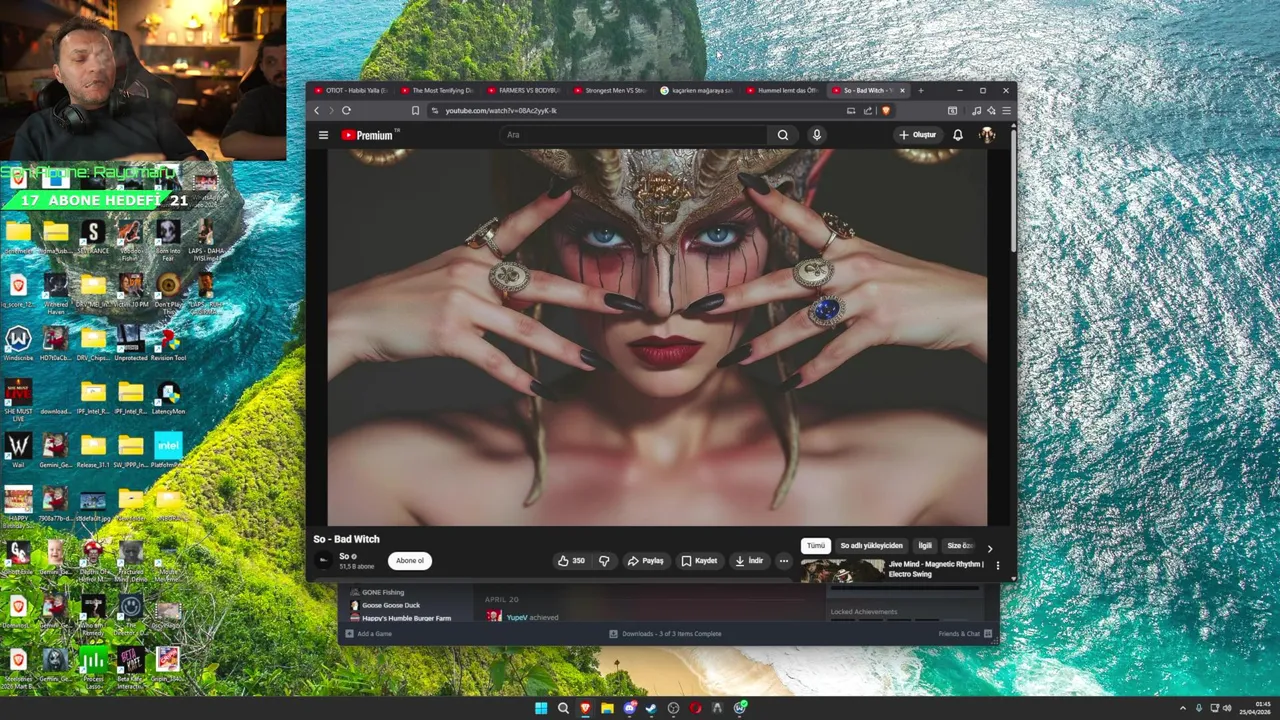The width and height of the screenshot is (1280, 720).
Task: Open the Born Into Fear desktop shortcut
Action: click(x=168, y=238)
